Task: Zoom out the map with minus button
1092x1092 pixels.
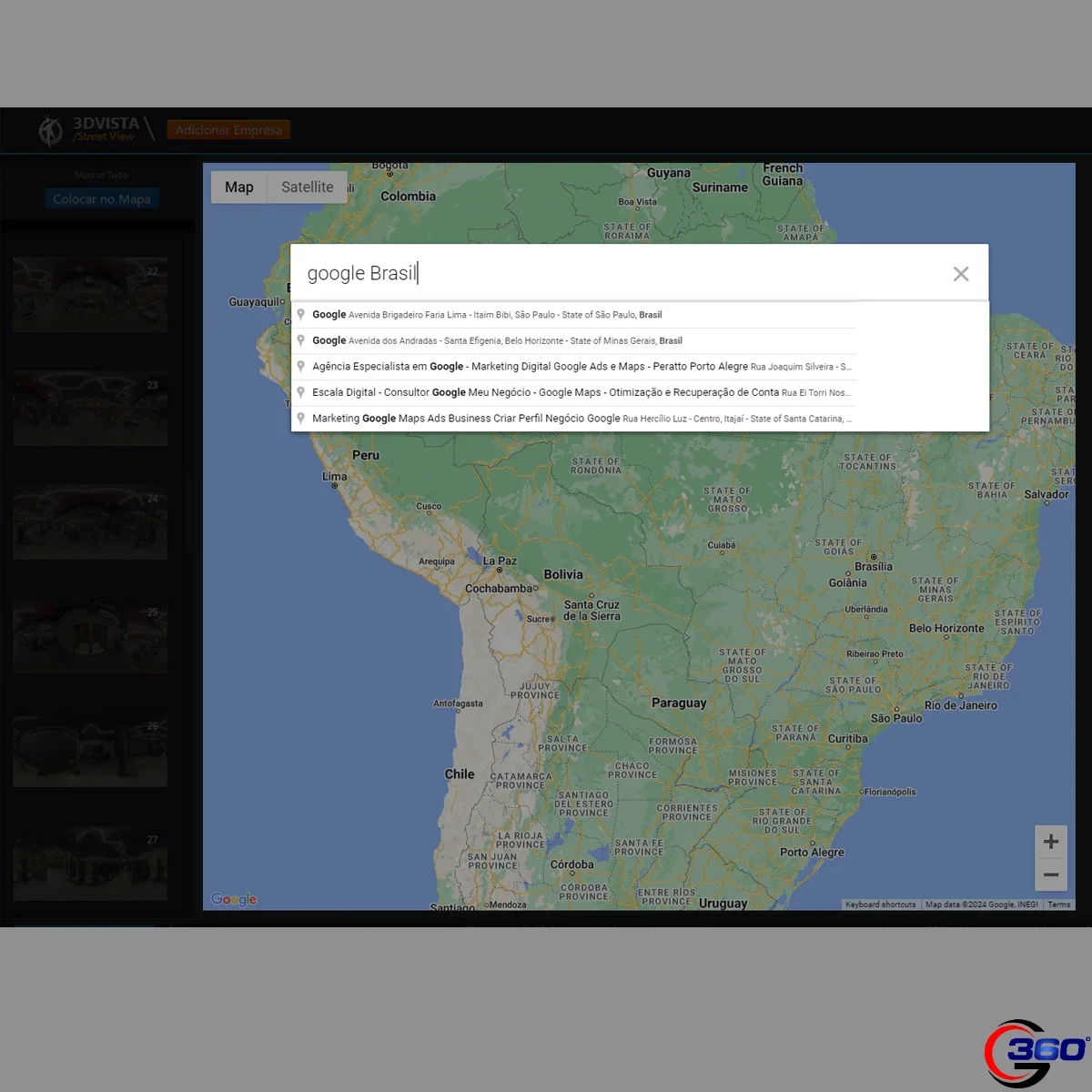Action: tap(1051, 875)
